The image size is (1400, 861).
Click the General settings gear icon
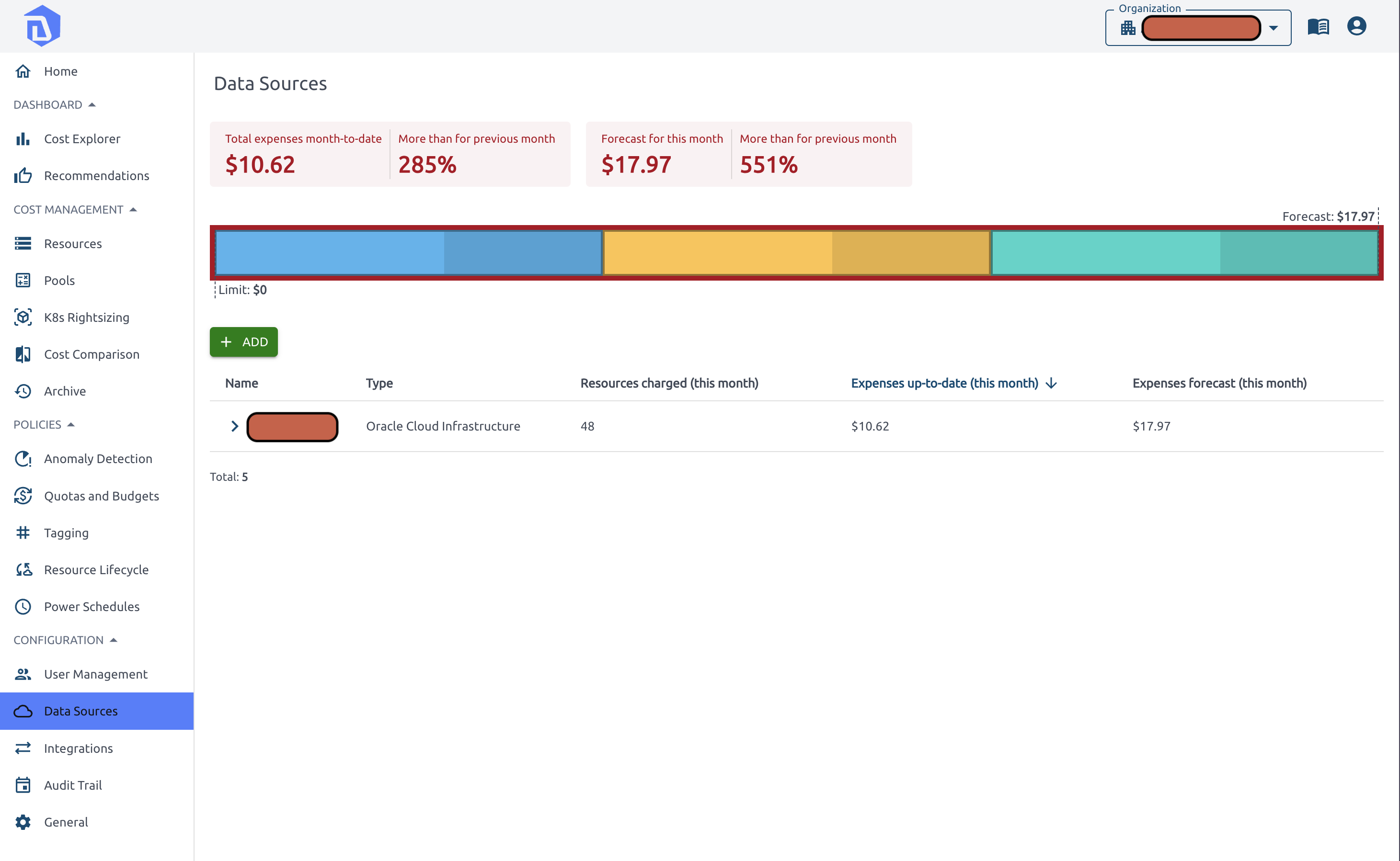tap(23, 822)
